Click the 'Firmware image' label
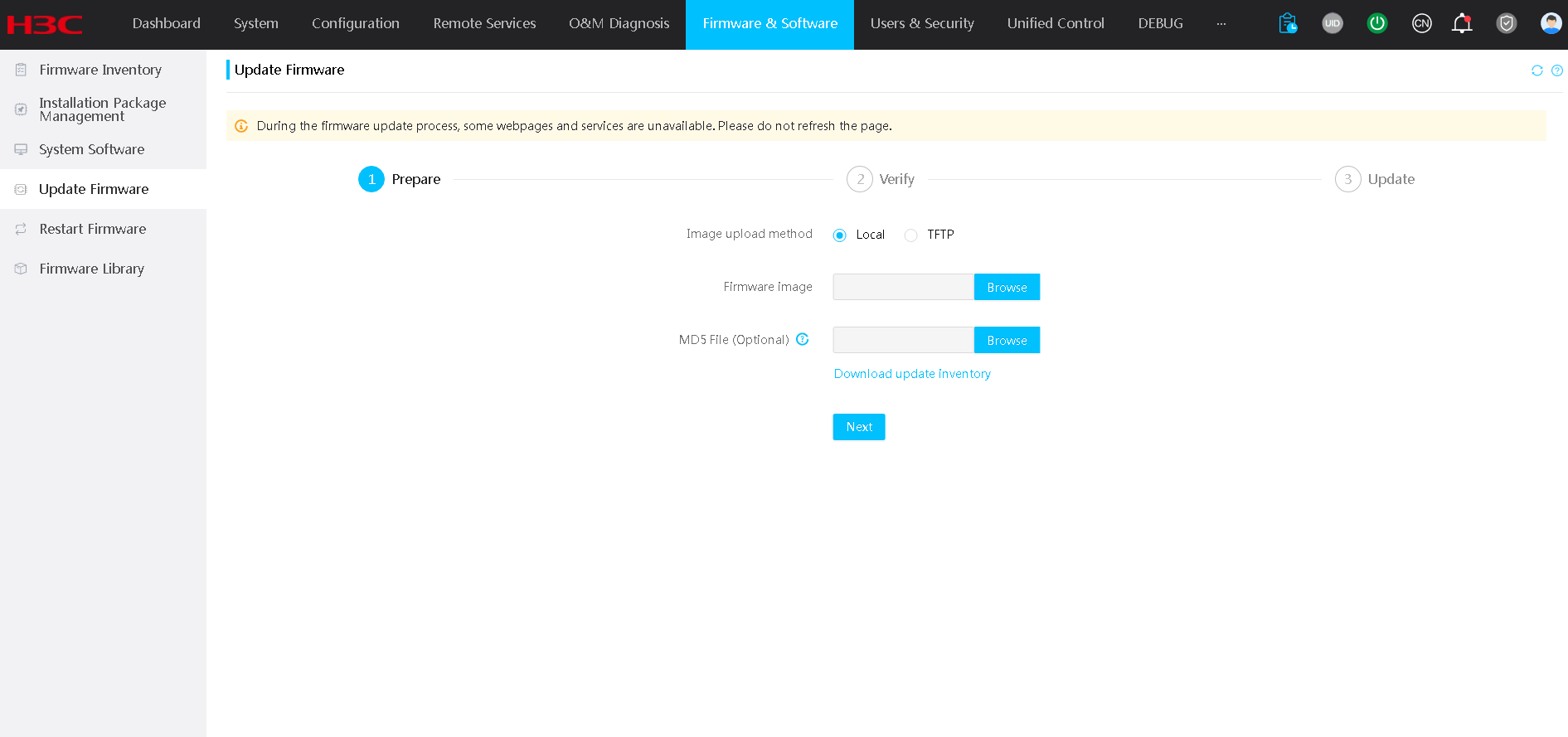The width and height of the screenshot is (1568, 737). pos(768,287)
